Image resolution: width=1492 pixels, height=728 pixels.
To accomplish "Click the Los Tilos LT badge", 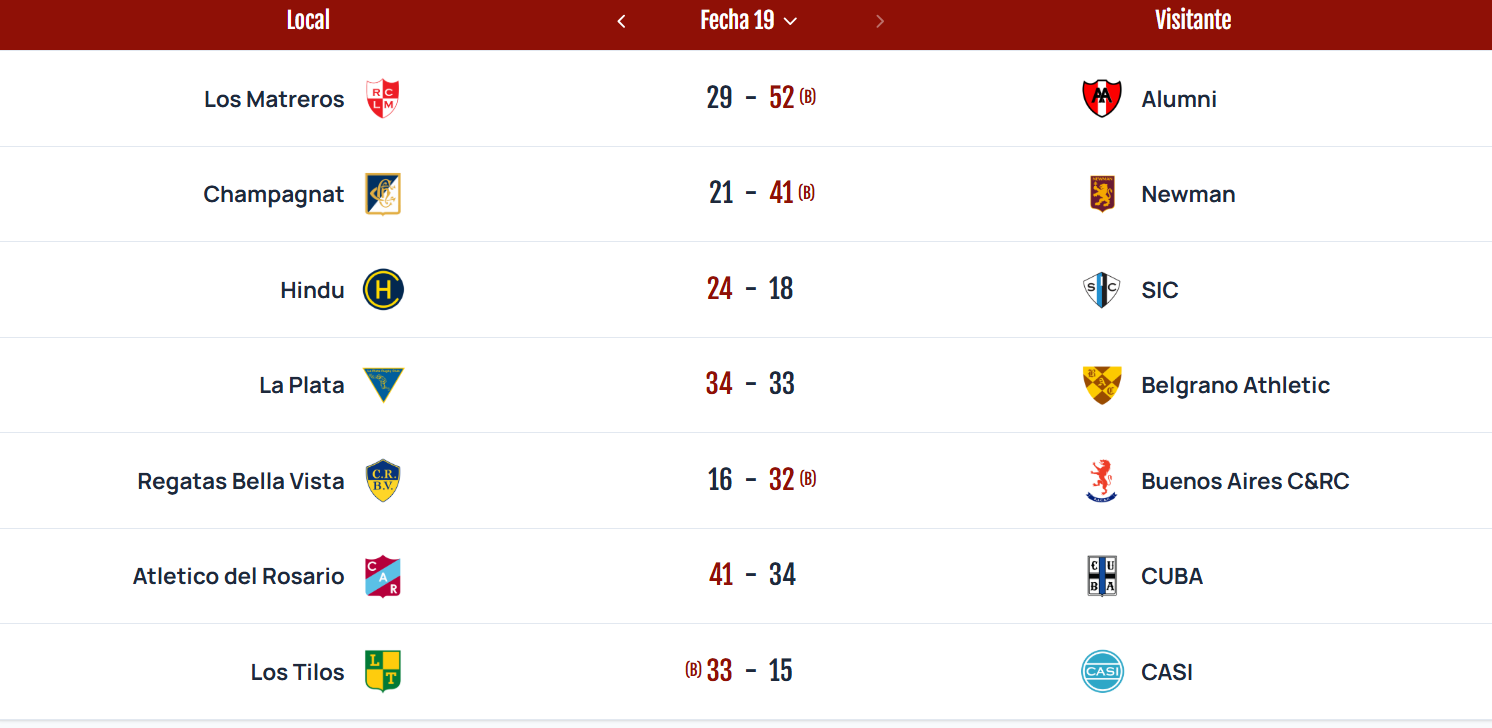I will point(383,672).
